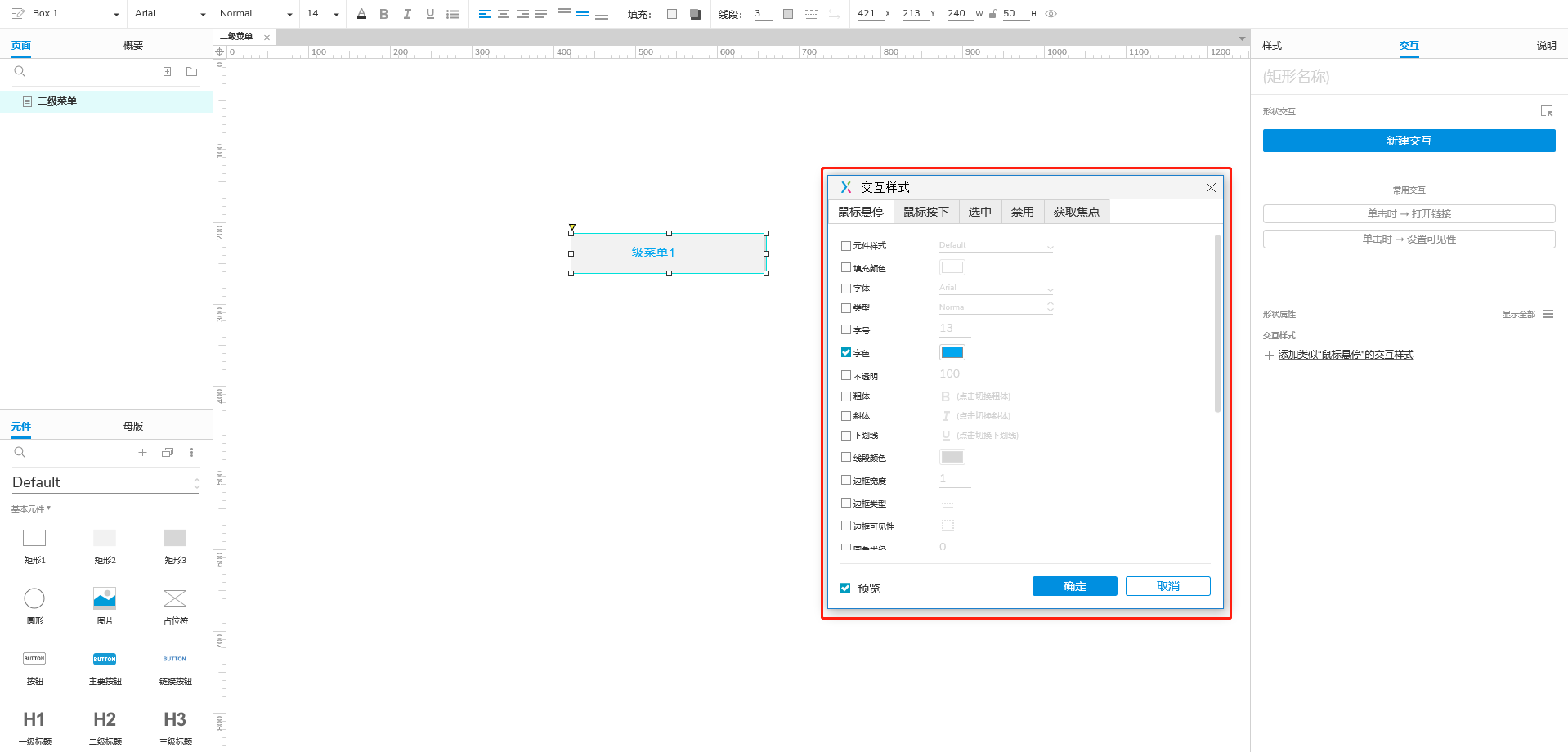
Task: Click 单击时 → 打开链接 button
Action: [x=1409, y=213]
